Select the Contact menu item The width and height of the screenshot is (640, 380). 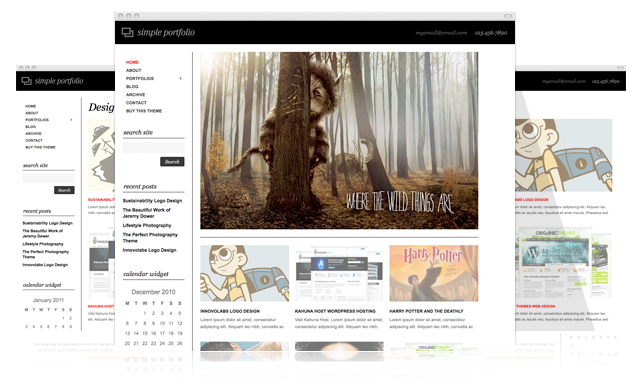point(136,103)
